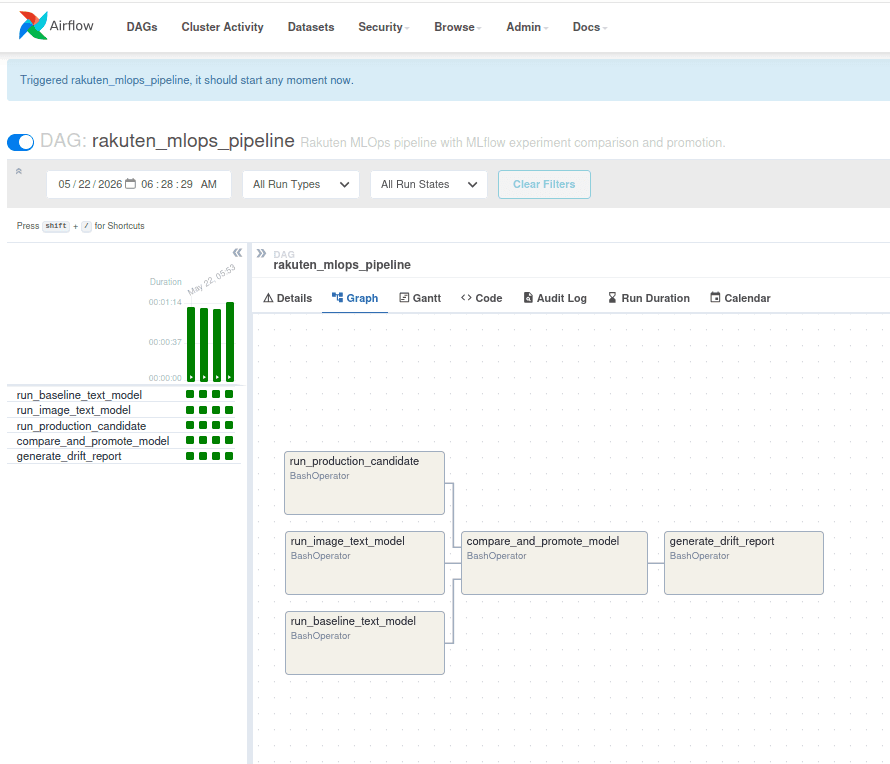The height and width of the screenshot is (764, 890).
Task: Click last run status square for generate_drift_report
Action: pyautogui.click(x=229, y=456)
